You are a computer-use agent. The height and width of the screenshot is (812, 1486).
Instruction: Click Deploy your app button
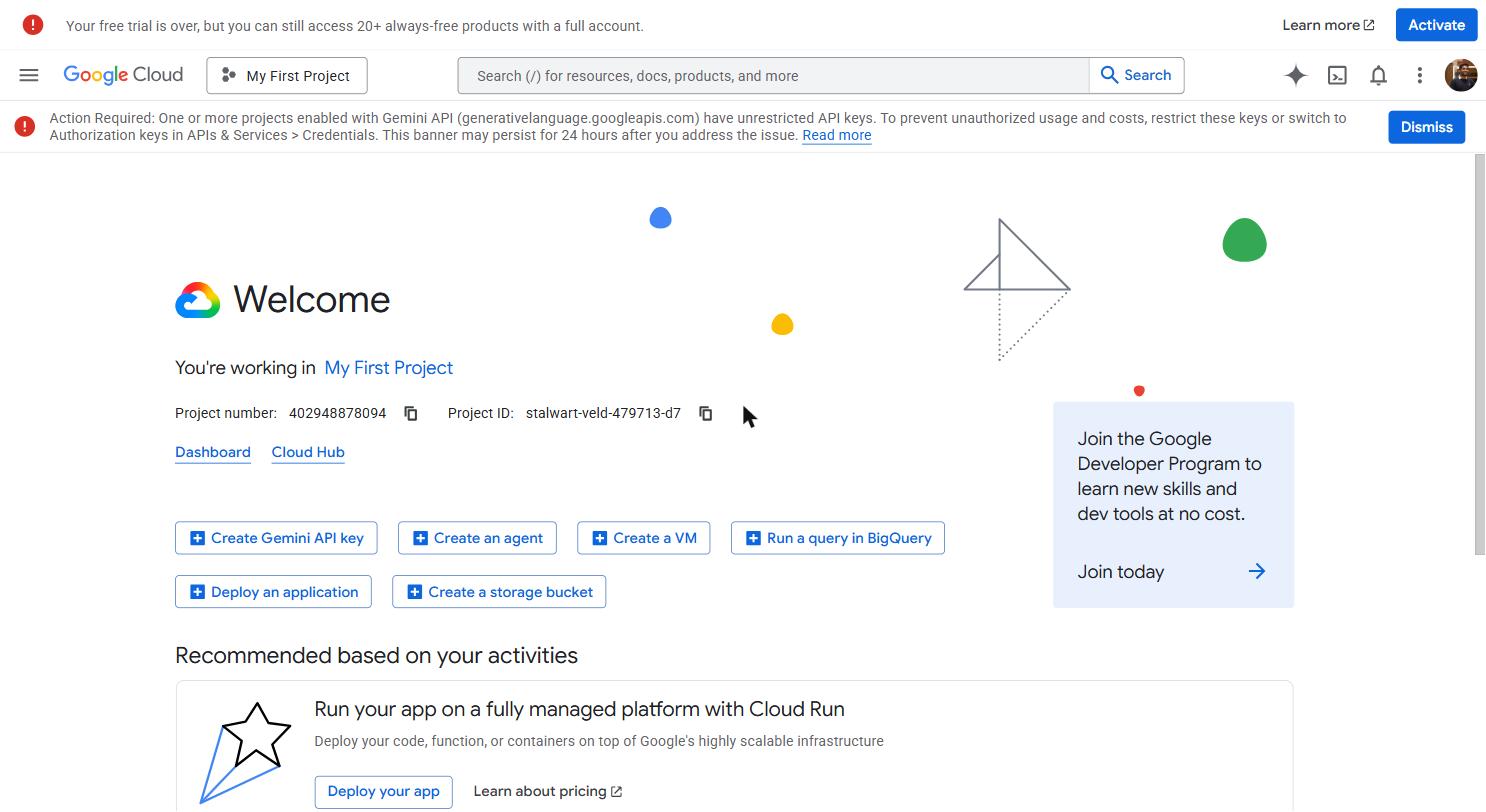pyautogui.click(x=383, y=791)
